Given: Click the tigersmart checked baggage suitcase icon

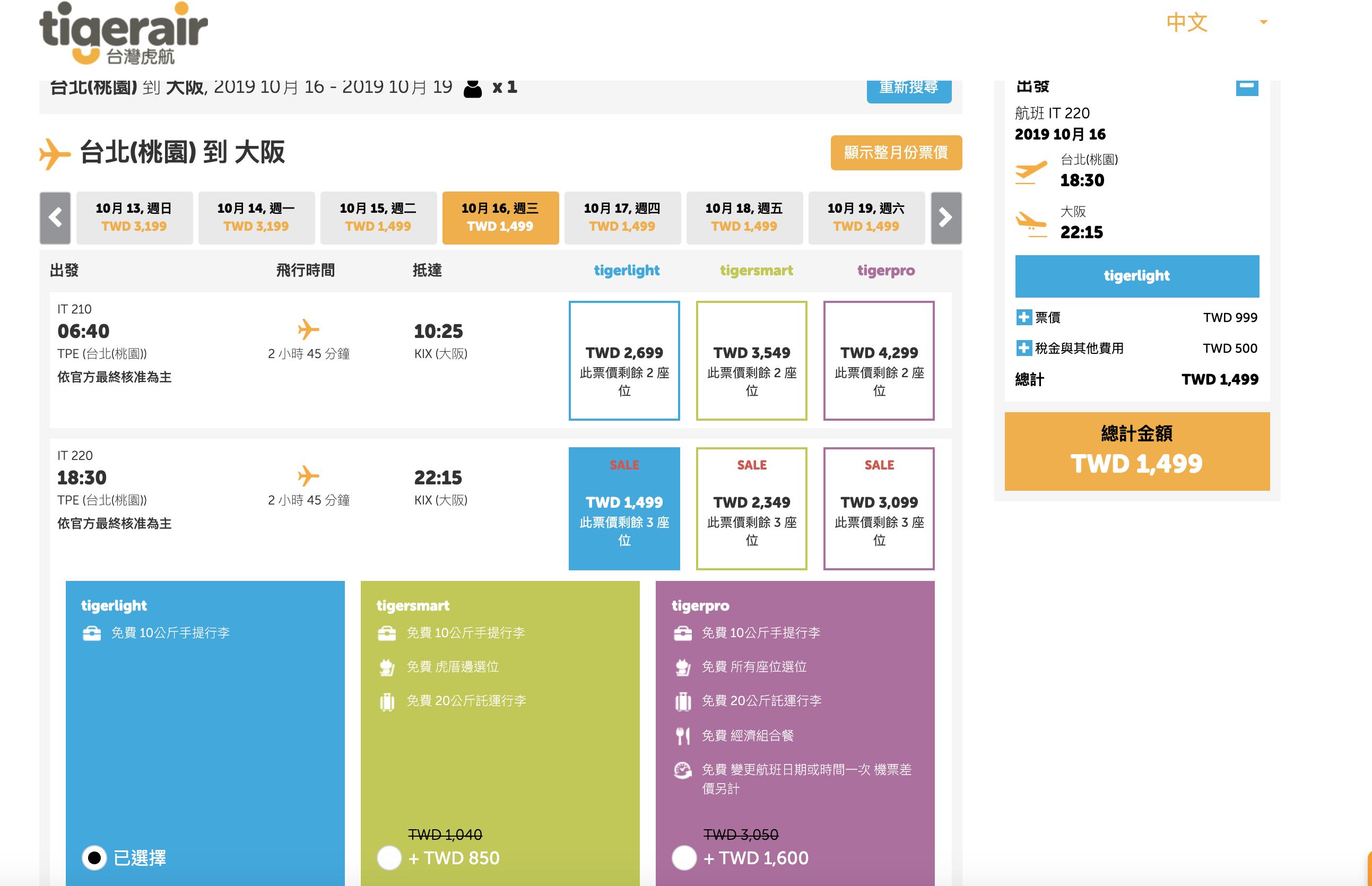Looking at the screenshot, I should pyautogui.click(x=387, y=701).
